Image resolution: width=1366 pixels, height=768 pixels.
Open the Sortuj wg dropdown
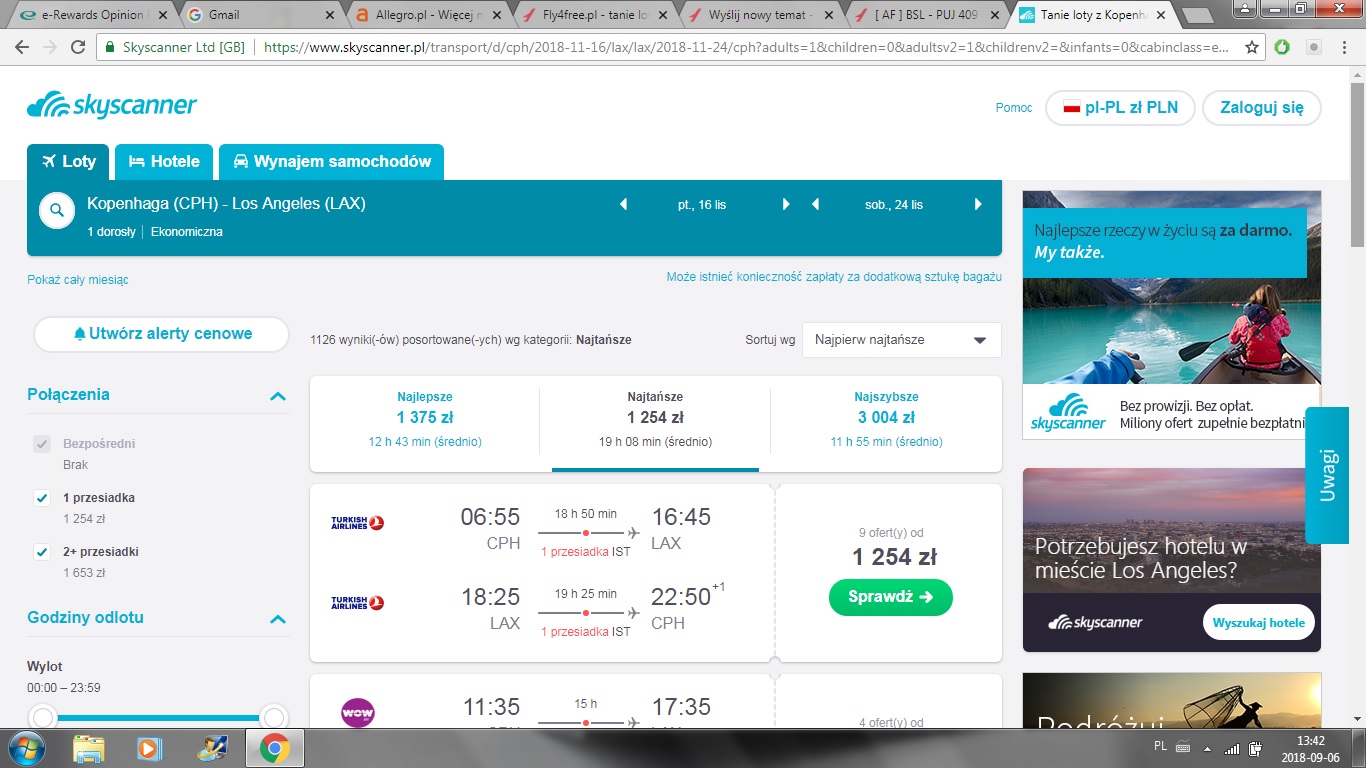pos(901,340)
